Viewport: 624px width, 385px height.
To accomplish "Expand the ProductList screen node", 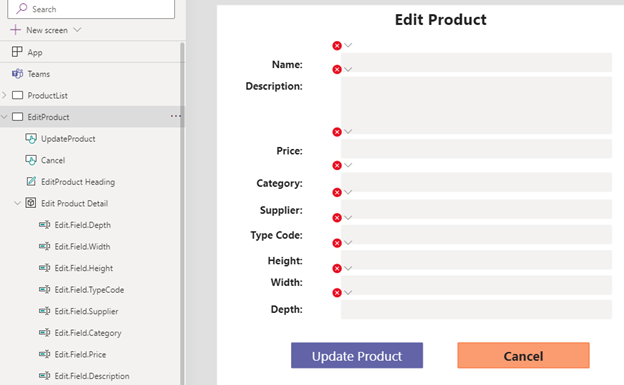I will click(x=4, y=95).
